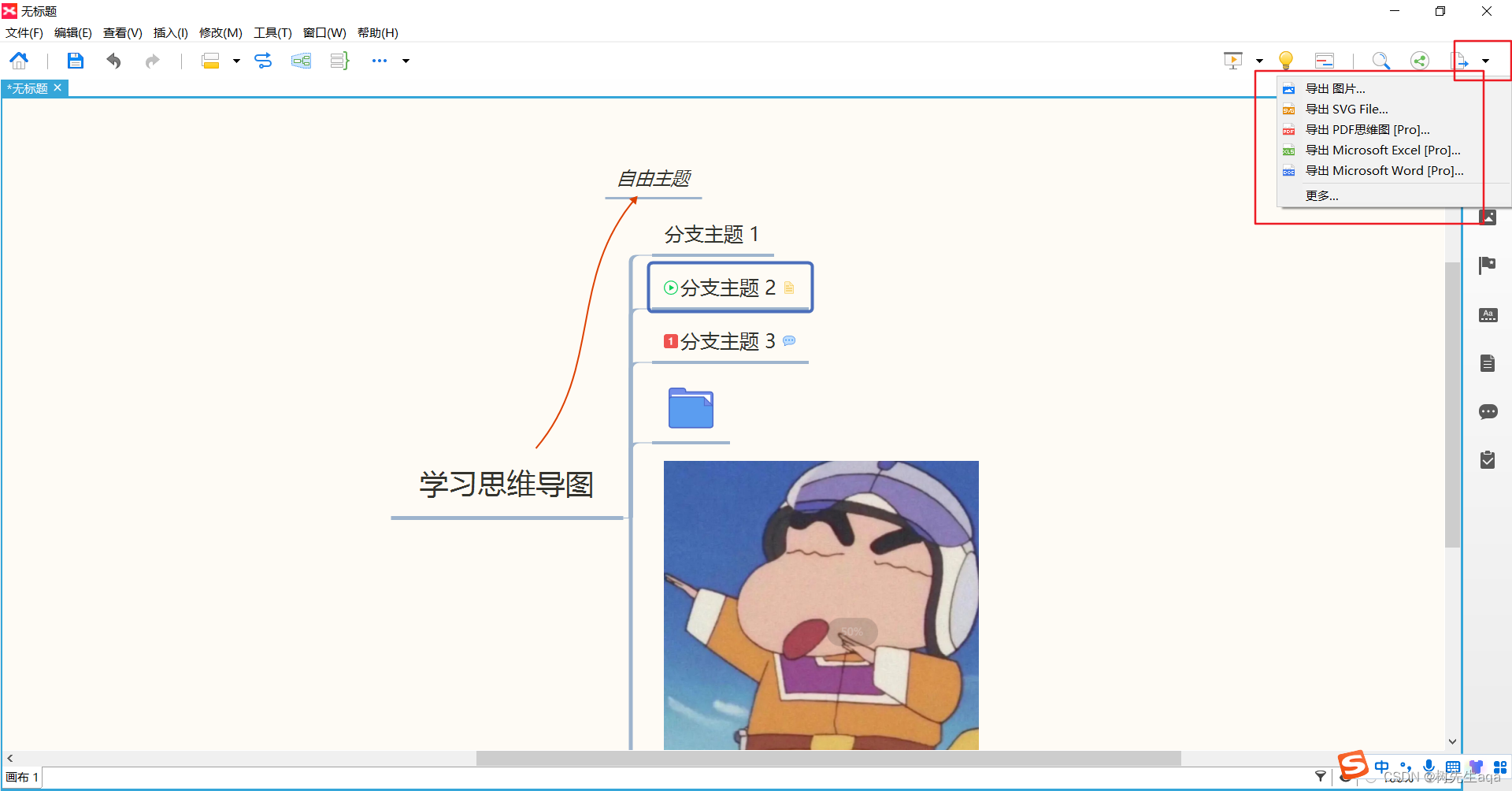Open the task info clipboard panel

click(1488, 459)
